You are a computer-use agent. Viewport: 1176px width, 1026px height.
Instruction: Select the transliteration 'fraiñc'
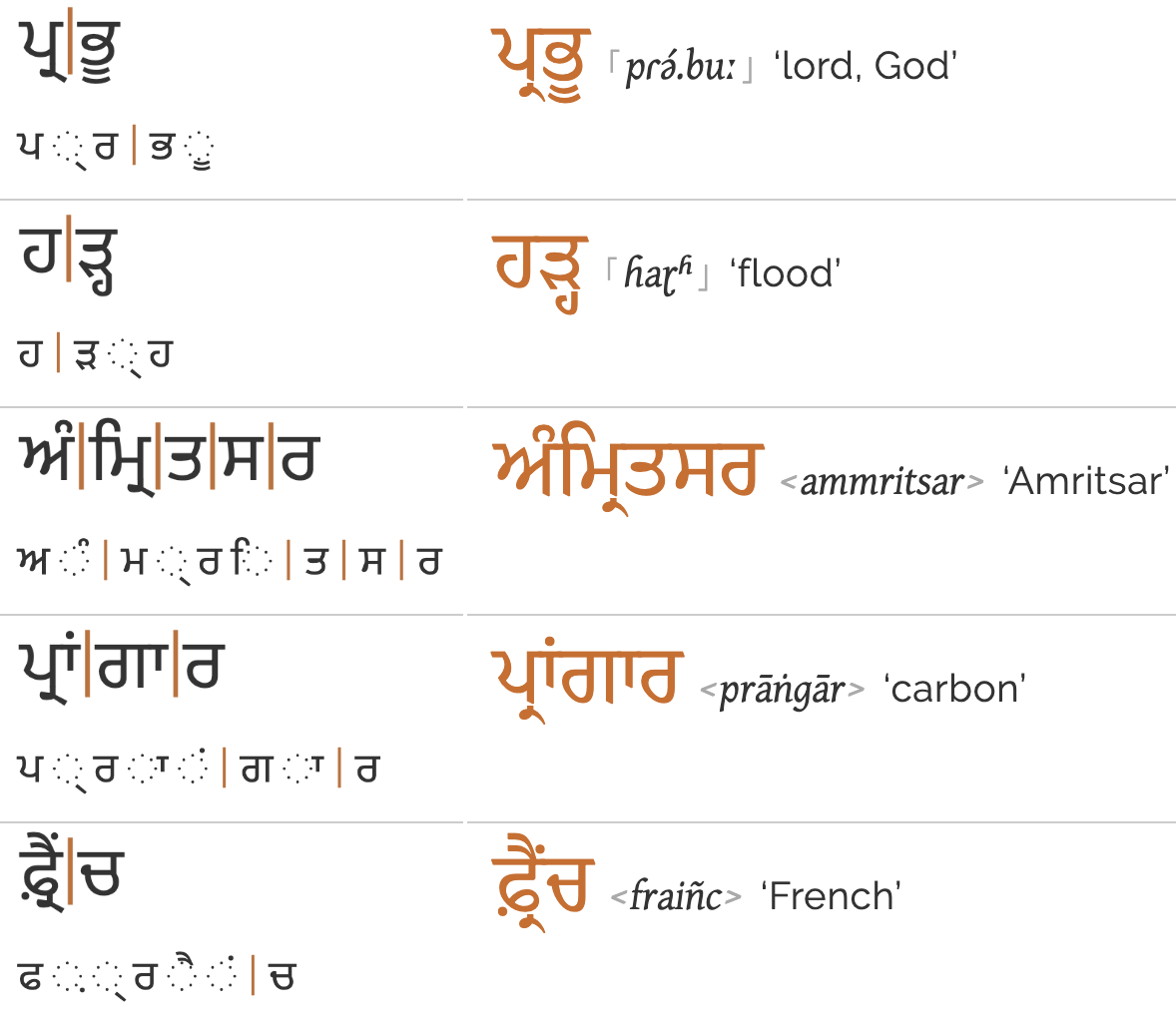point(676,896)
